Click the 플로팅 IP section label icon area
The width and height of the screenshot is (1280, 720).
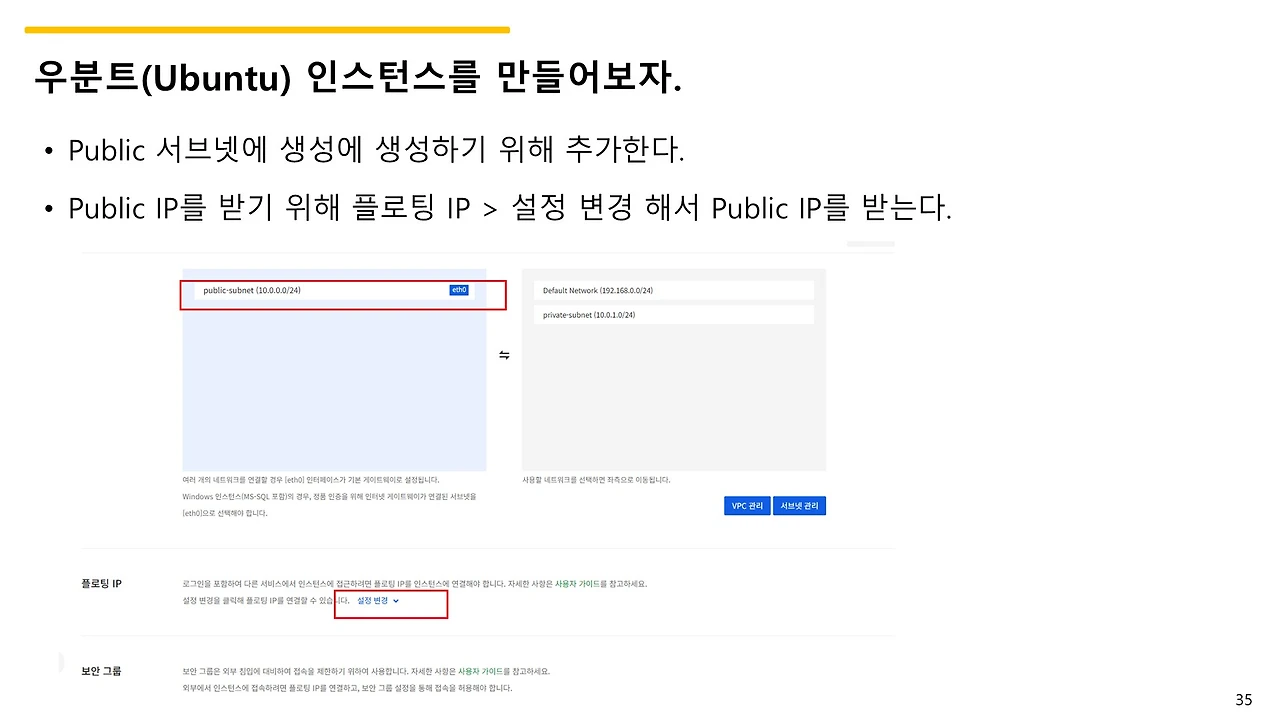coord(101,583)
